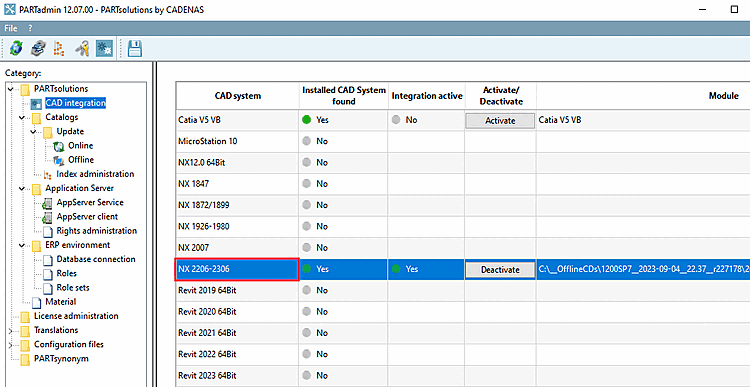This screenshot has height=387, width=750.
Task: Click Deactivate for NX 2206-2306
Action: (500, 270)
